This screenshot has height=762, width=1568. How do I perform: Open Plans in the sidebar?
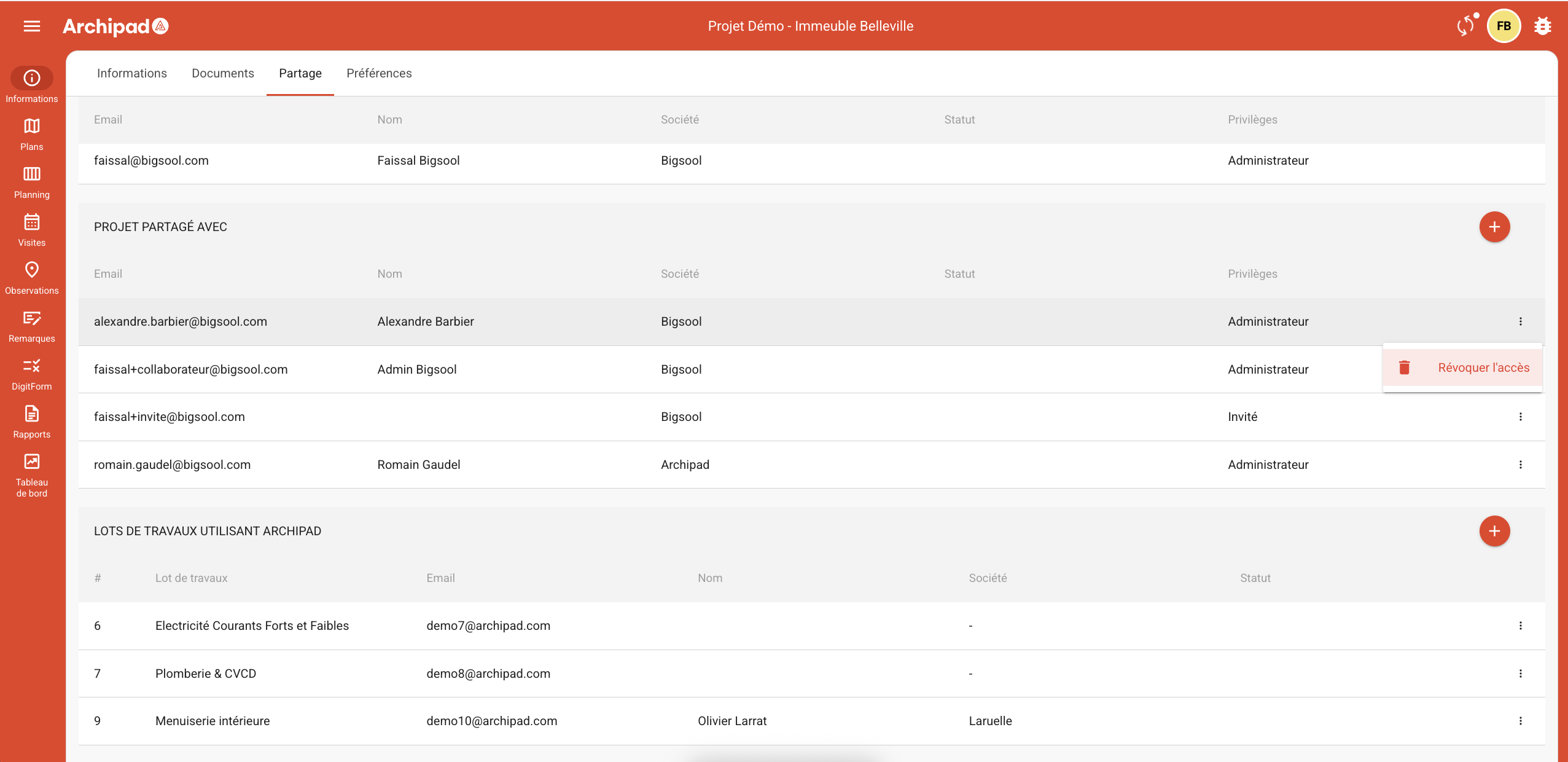[x=32, y=133]
